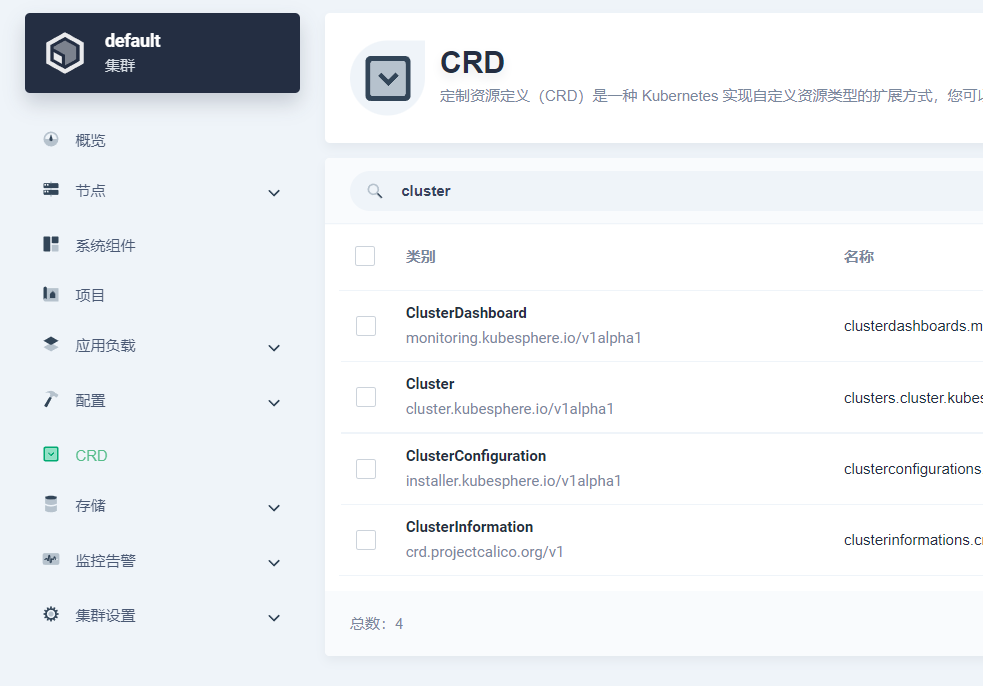Click the system components icon
This screenshot has height=686, width=983.
point(51,244)
